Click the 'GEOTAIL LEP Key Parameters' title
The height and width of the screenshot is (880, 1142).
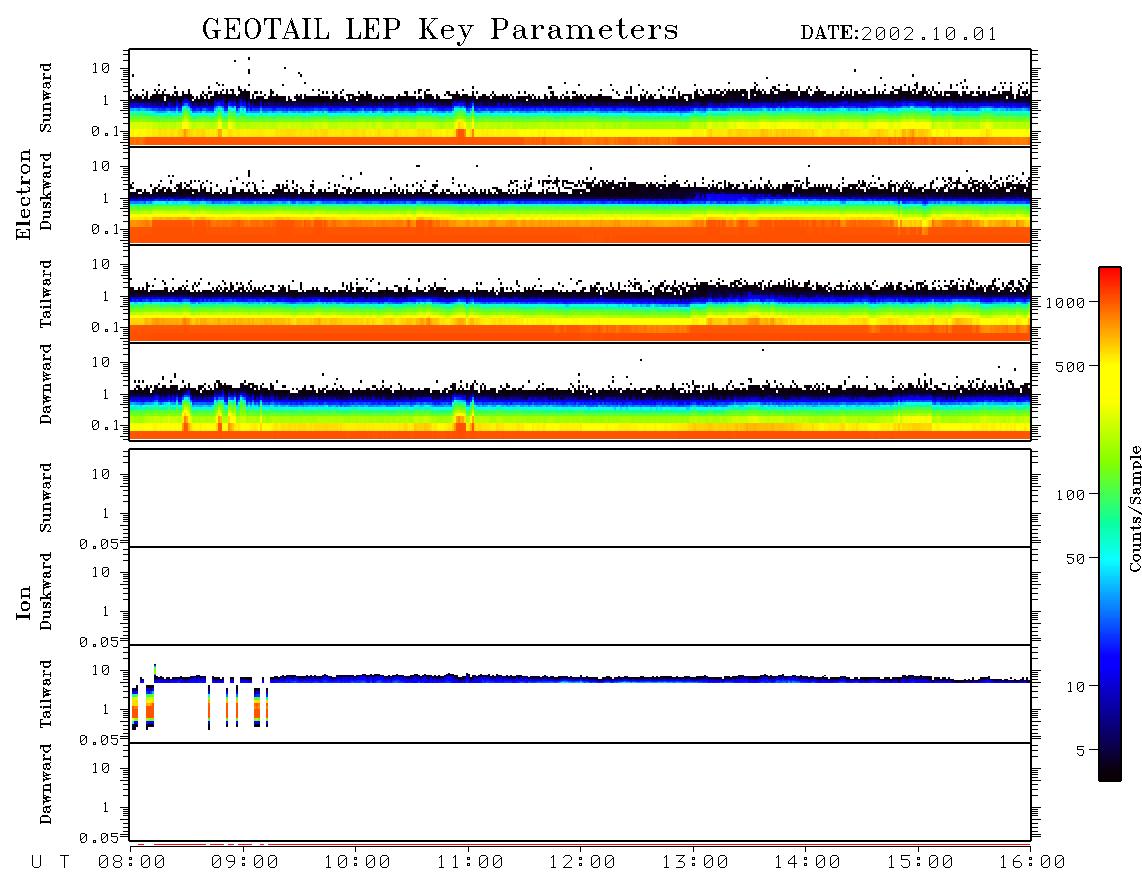click(x=440, y=30)
